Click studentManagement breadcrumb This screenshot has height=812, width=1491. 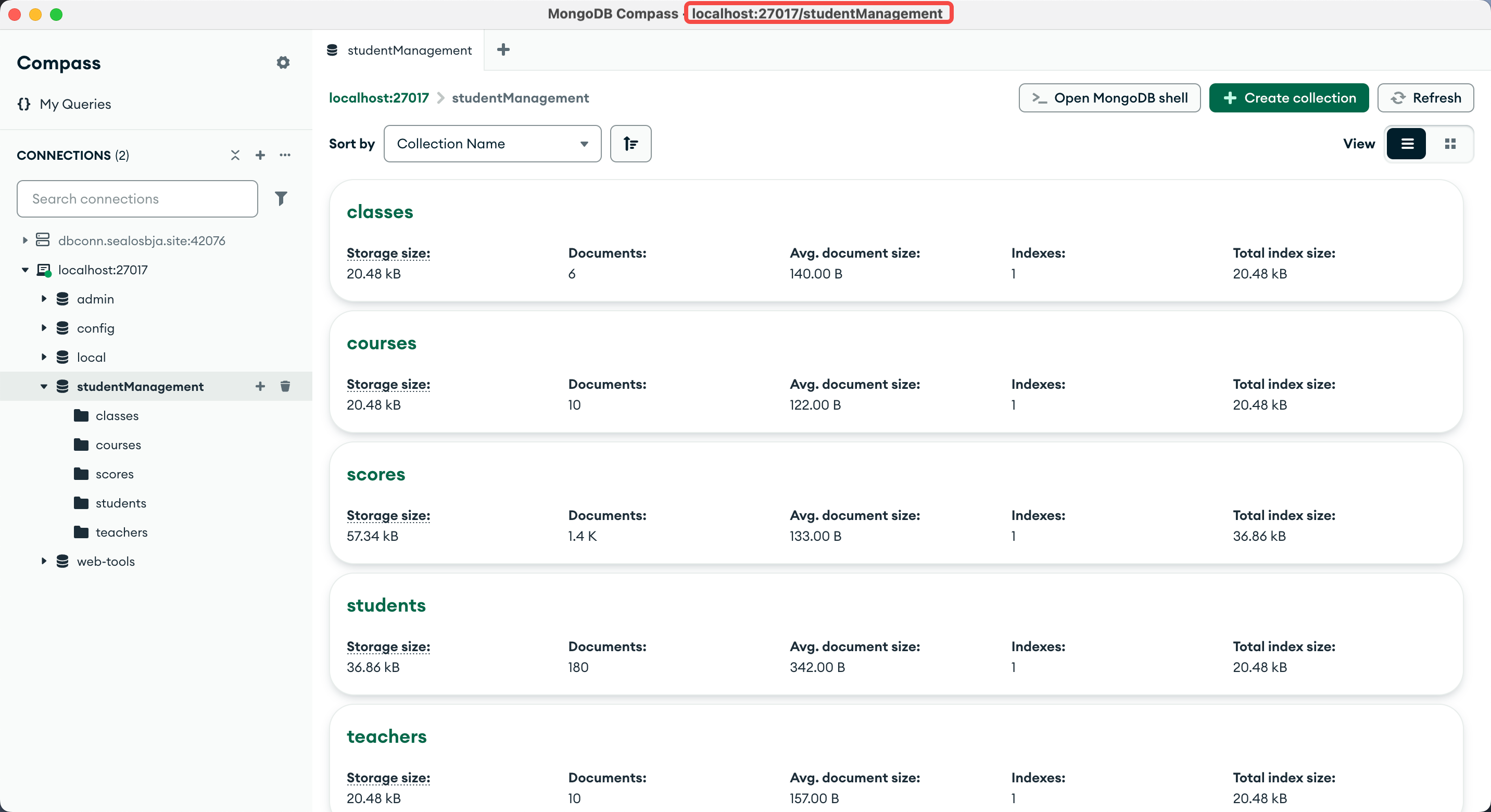click(x=520, y=98)
